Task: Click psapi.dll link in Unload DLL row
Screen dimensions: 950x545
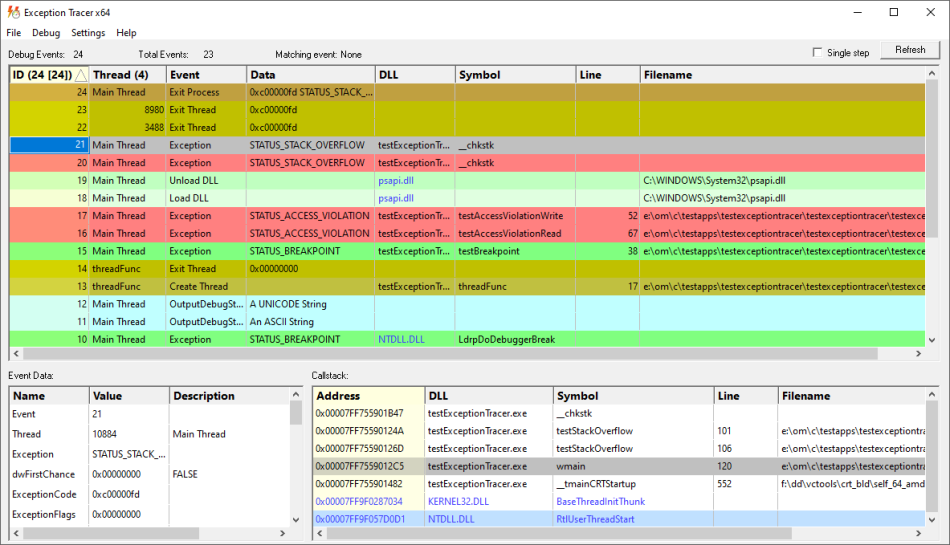Action: [x=396, y=181]
